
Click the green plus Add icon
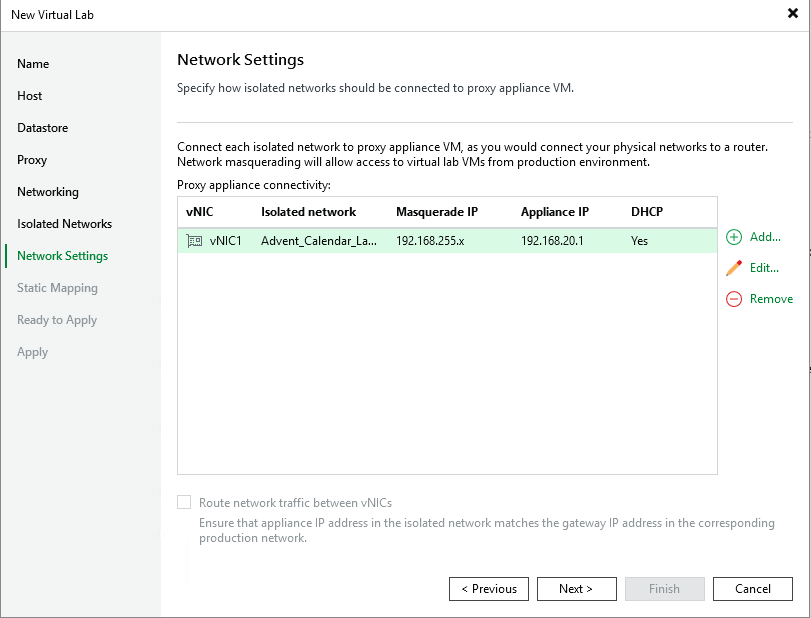click(734, 237)
